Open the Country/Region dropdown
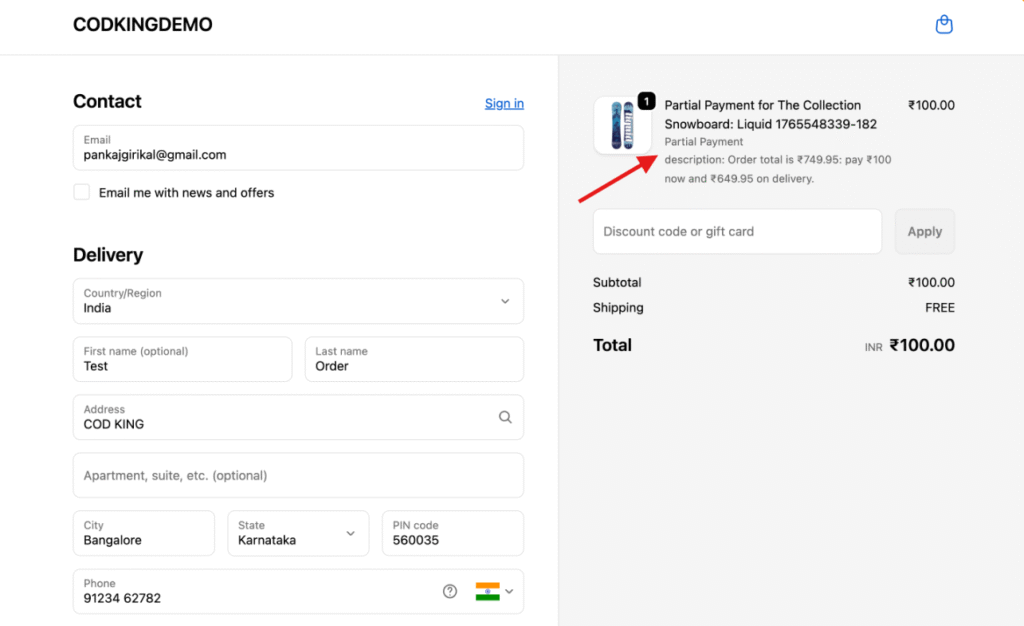Image resolution: width=1024 pixels, height=626 pixels. 298,301
